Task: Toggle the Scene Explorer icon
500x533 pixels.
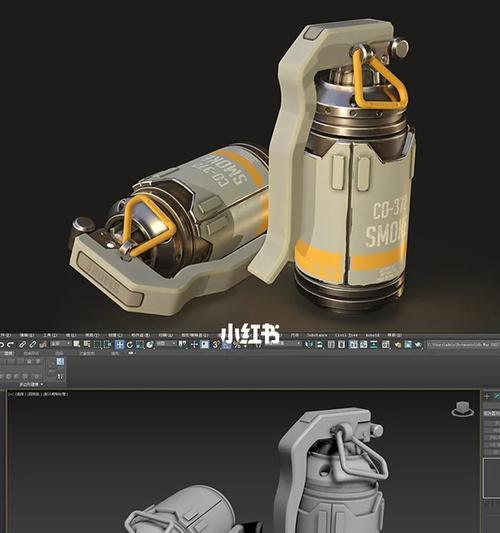Action: click(x=331, y=344)
